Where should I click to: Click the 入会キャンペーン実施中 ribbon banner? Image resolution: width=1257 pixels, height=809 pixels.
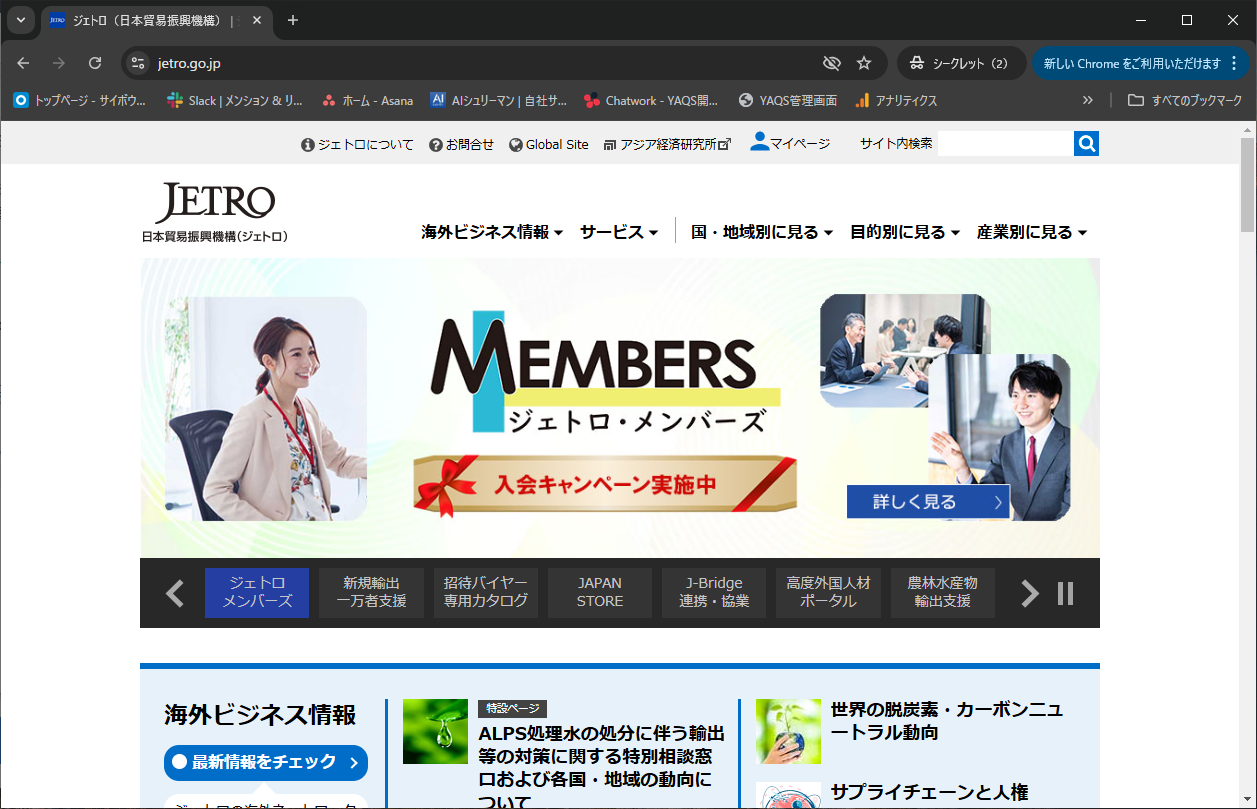pos(605,485)
